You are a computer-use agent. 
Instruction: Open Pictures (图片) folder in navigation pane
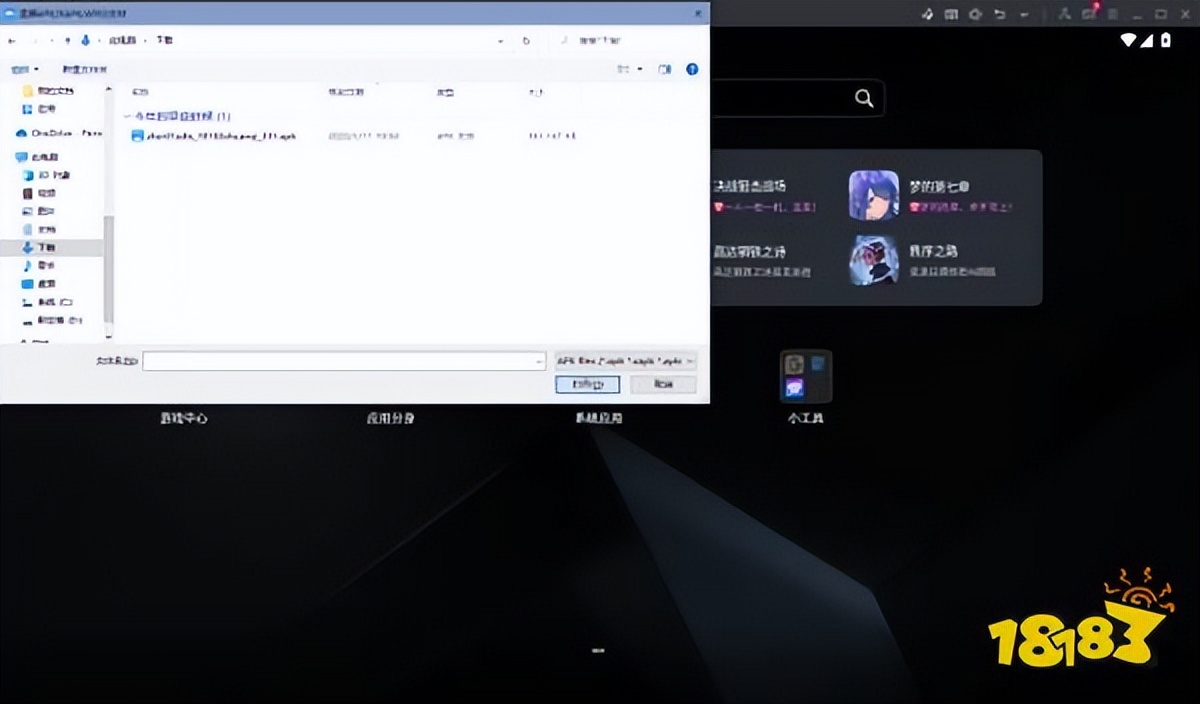(x=40, y=211)
